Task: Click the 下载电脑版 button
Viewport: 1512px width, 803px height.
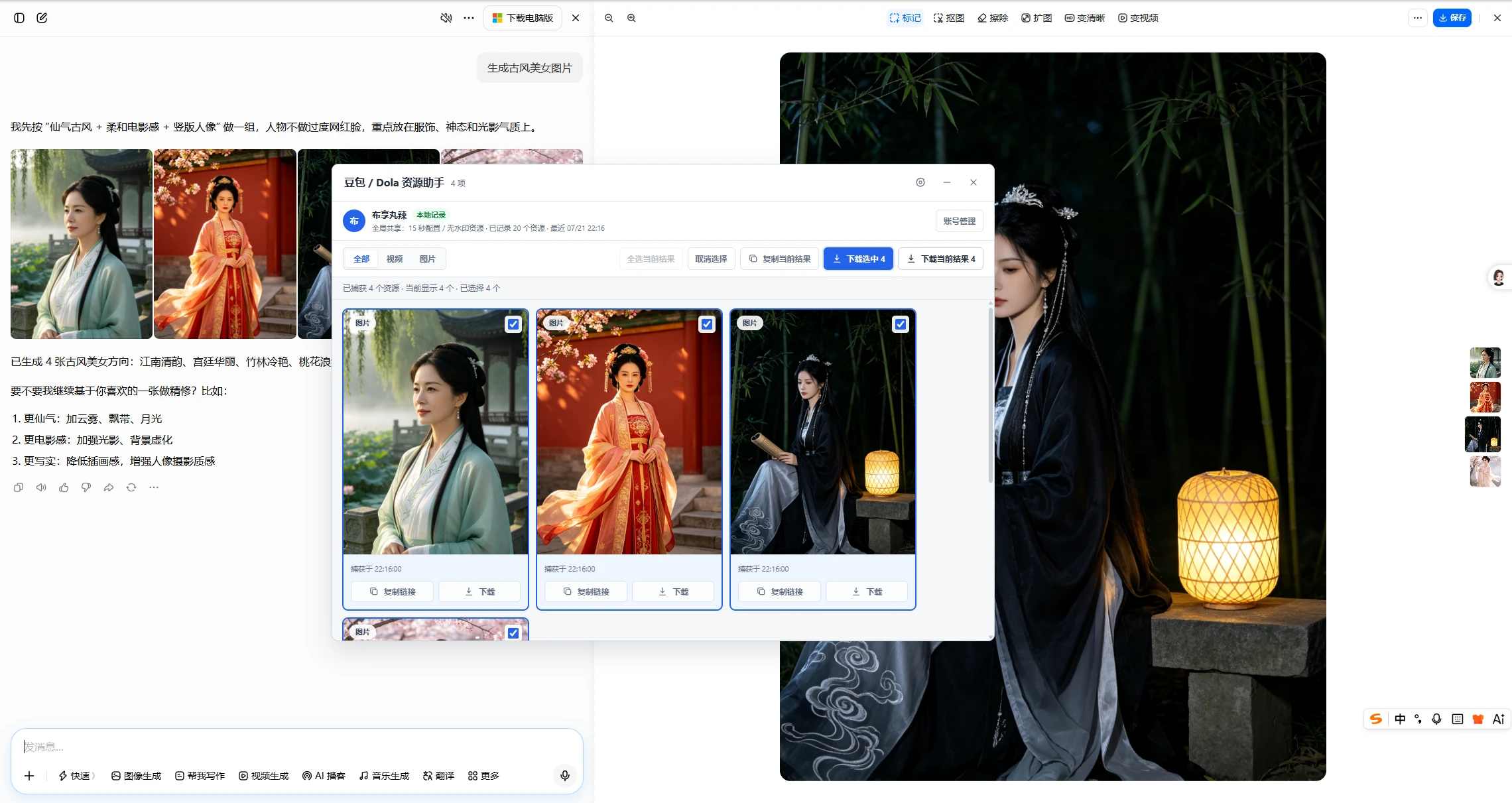Action: point(523,18)
